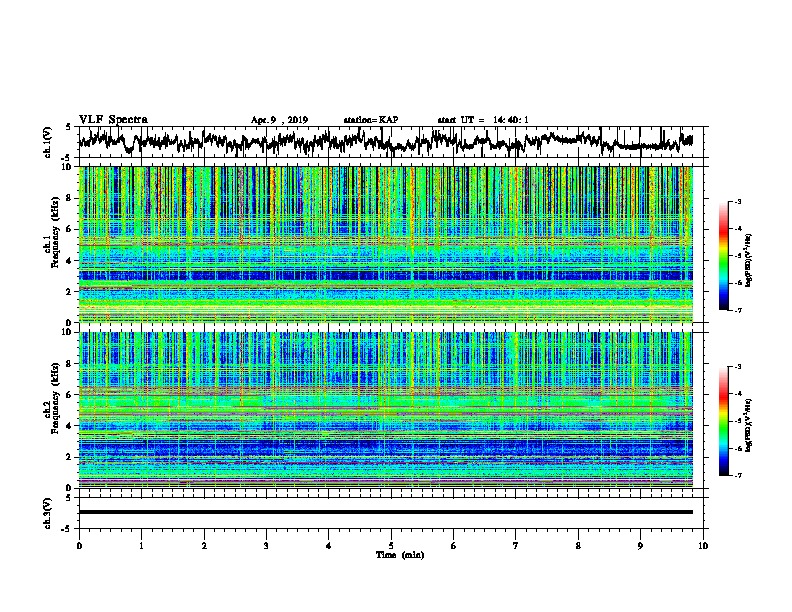Click the ch.1(V) waveform trace panel
The width and height of the screenshot is (792, 612).
(x=393, y=142)
